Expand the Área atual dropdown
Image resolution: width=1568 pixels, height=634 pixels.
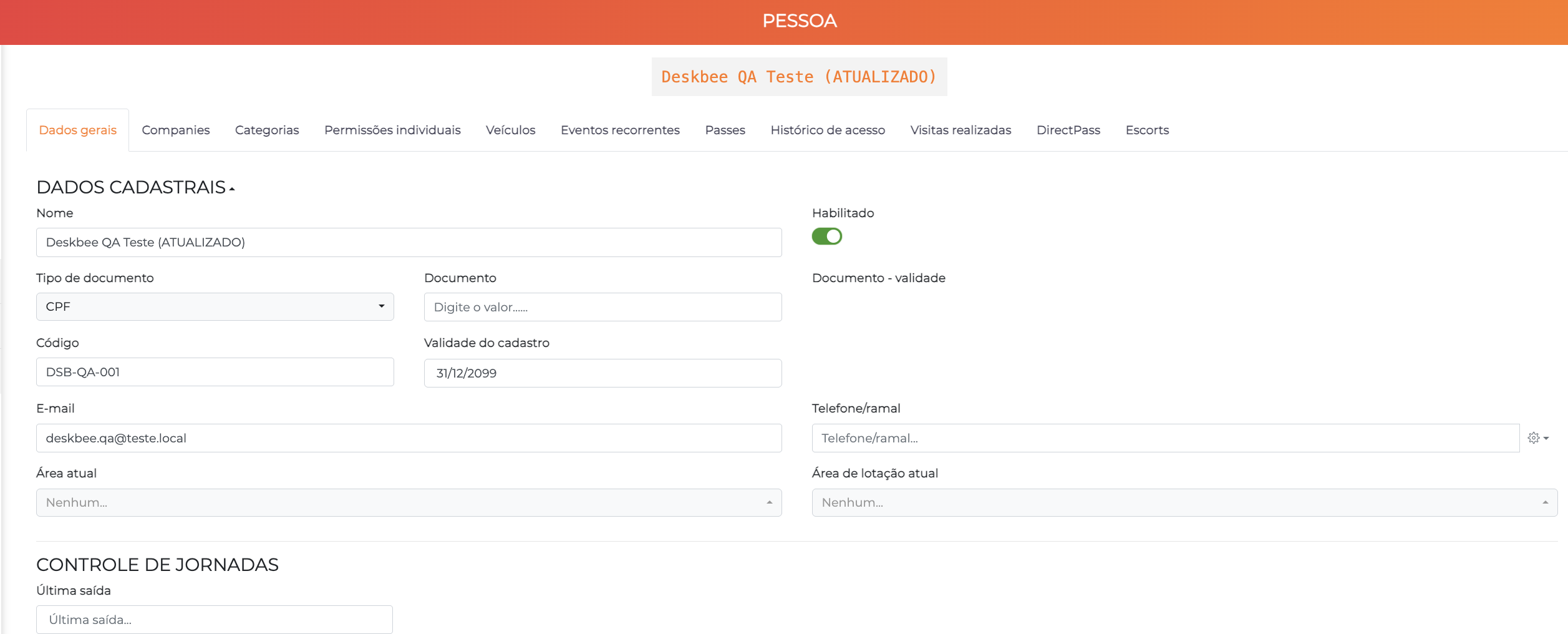point(409,502)
